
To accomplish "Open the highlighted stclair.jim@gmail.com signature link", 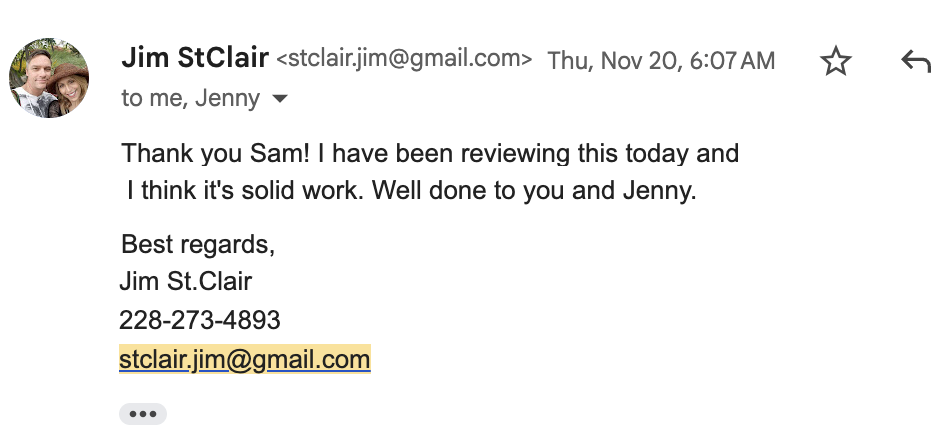I will pos(245,359).
